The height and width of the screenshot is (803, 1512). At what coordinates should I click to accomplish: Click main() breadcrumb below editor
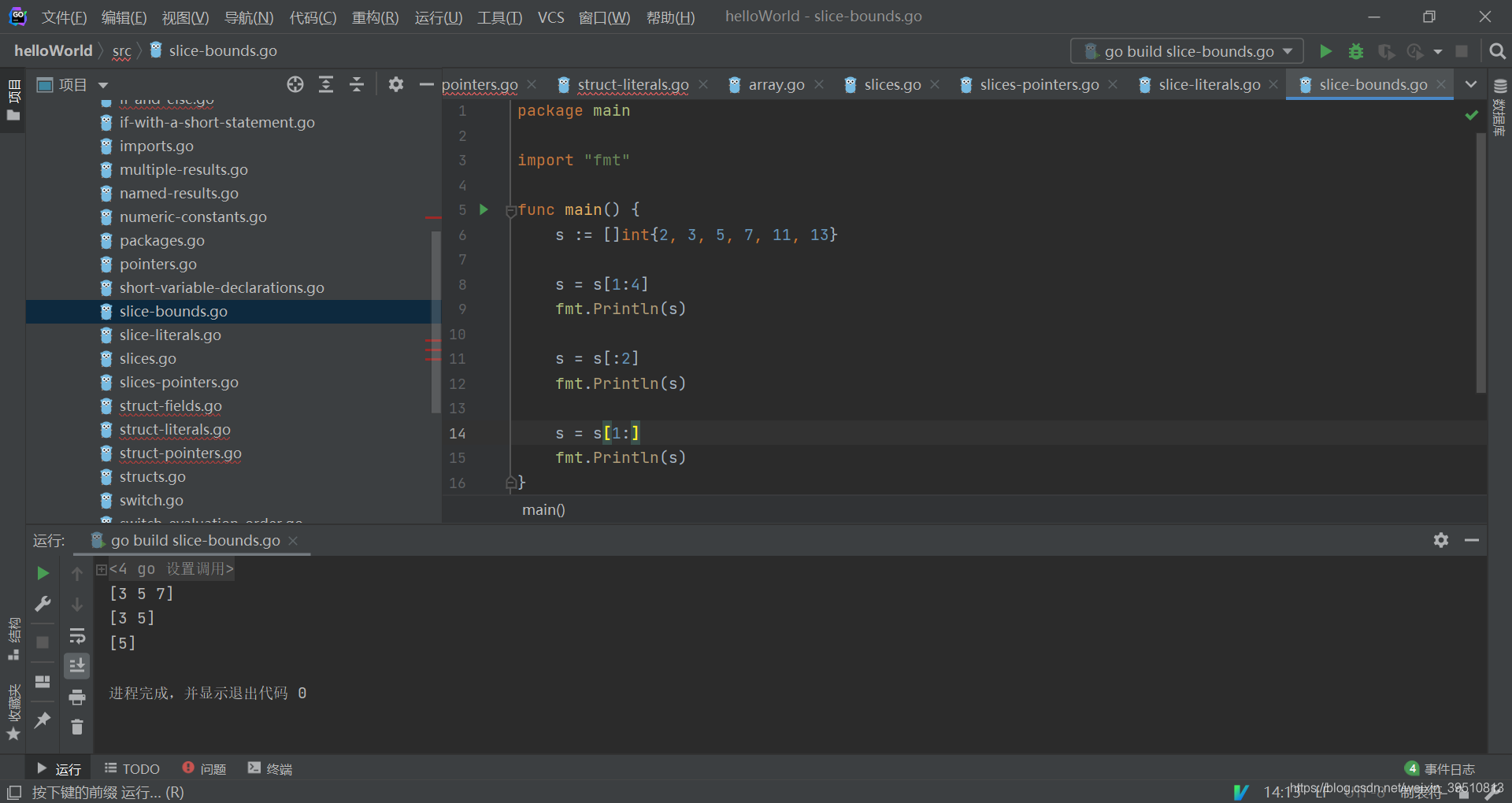(543, 509)
